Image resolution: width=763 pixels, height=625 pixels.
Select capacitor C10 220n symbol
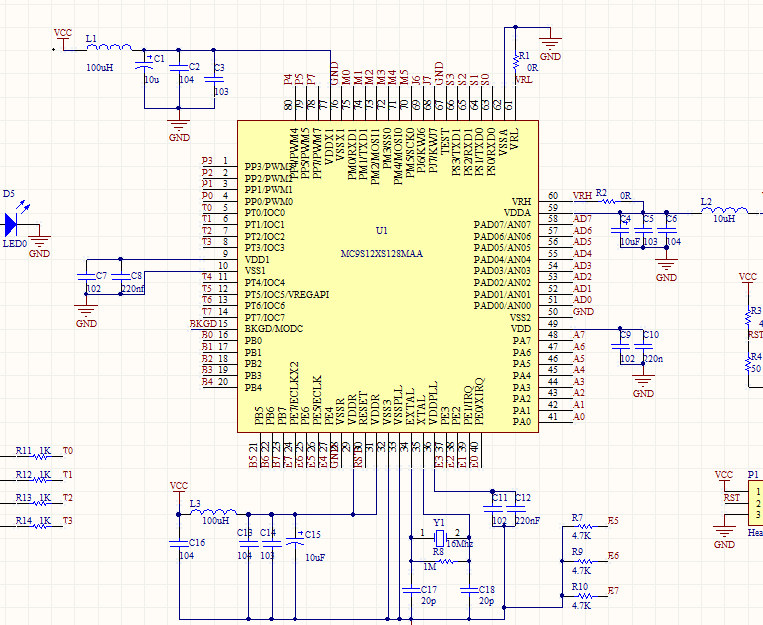(643, 347)
